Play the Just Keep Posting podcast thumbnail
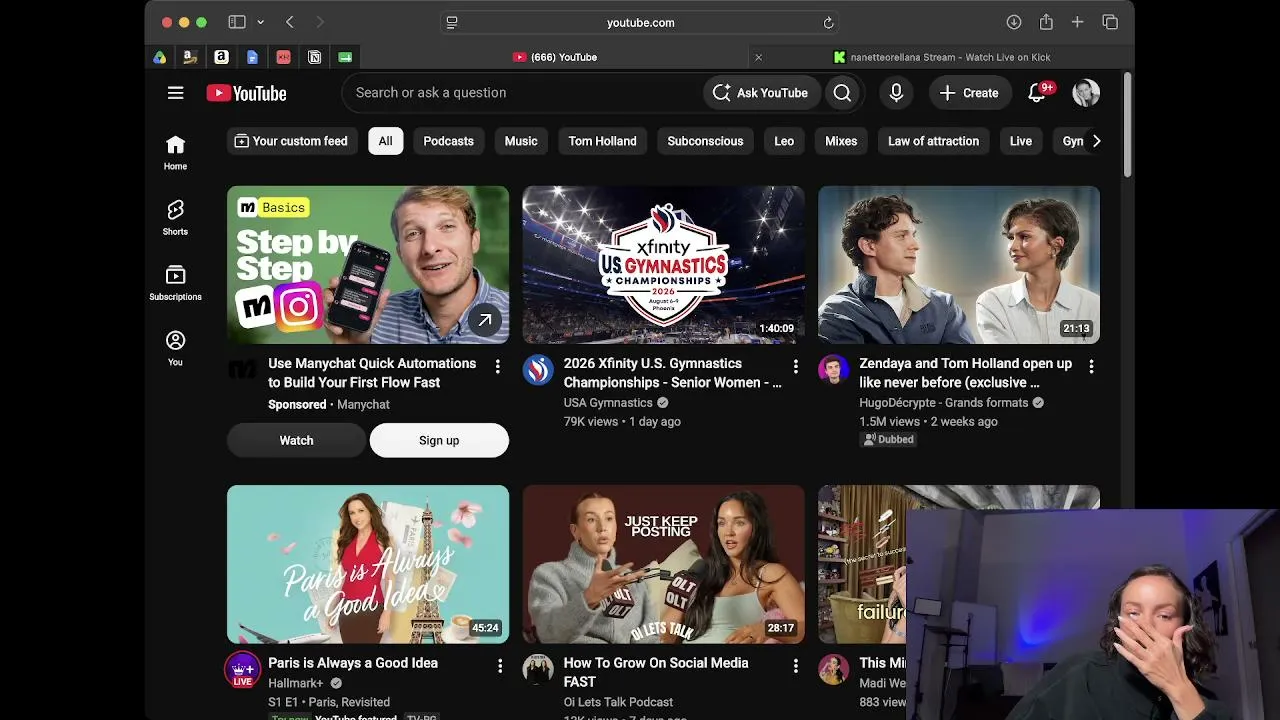The height and width of the screenshot is (720, 1280). [663, 564]
